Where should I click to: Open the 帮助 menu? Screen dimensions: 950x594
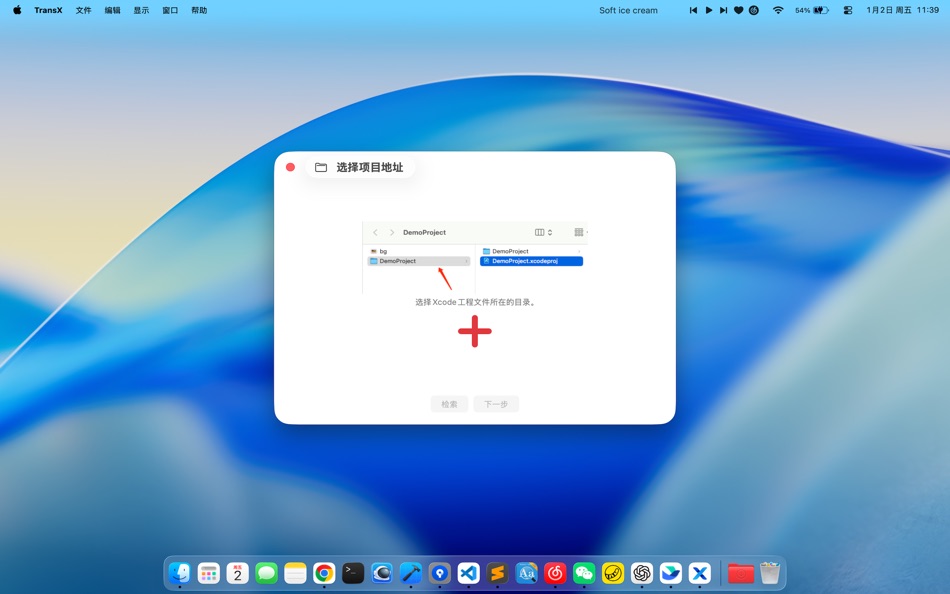tap(198, 10)
